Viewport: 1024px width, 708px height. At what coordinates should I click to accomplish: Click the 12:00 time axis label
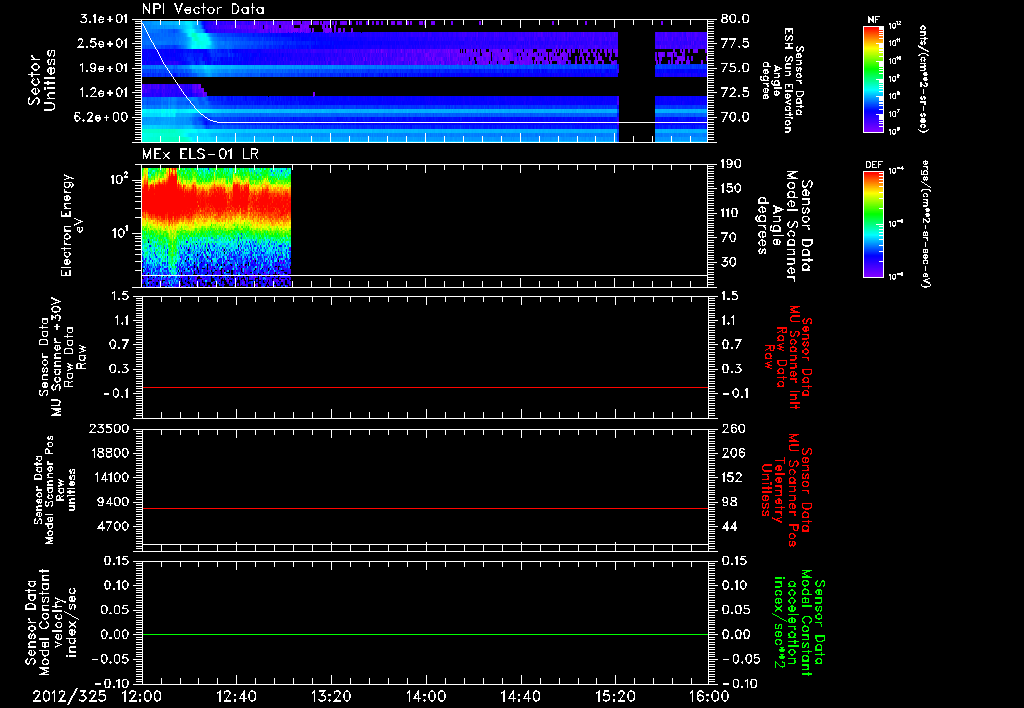point(141,696)
